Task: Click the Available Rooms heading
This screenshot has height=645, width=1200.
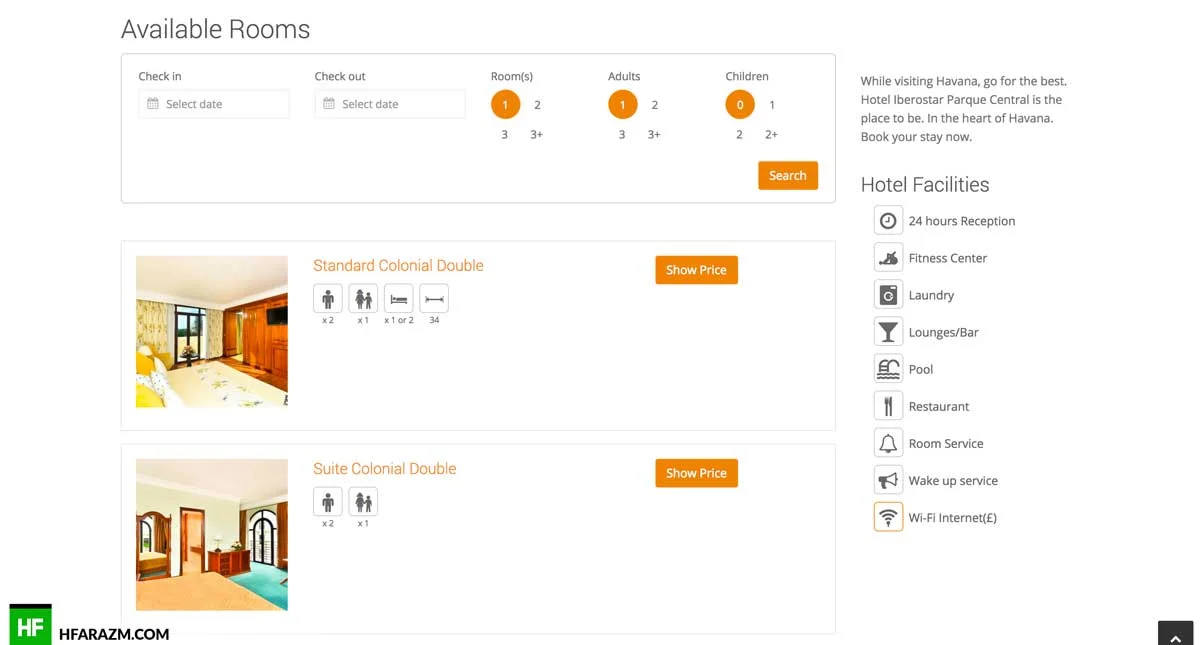Action: (x=215, y=29)
